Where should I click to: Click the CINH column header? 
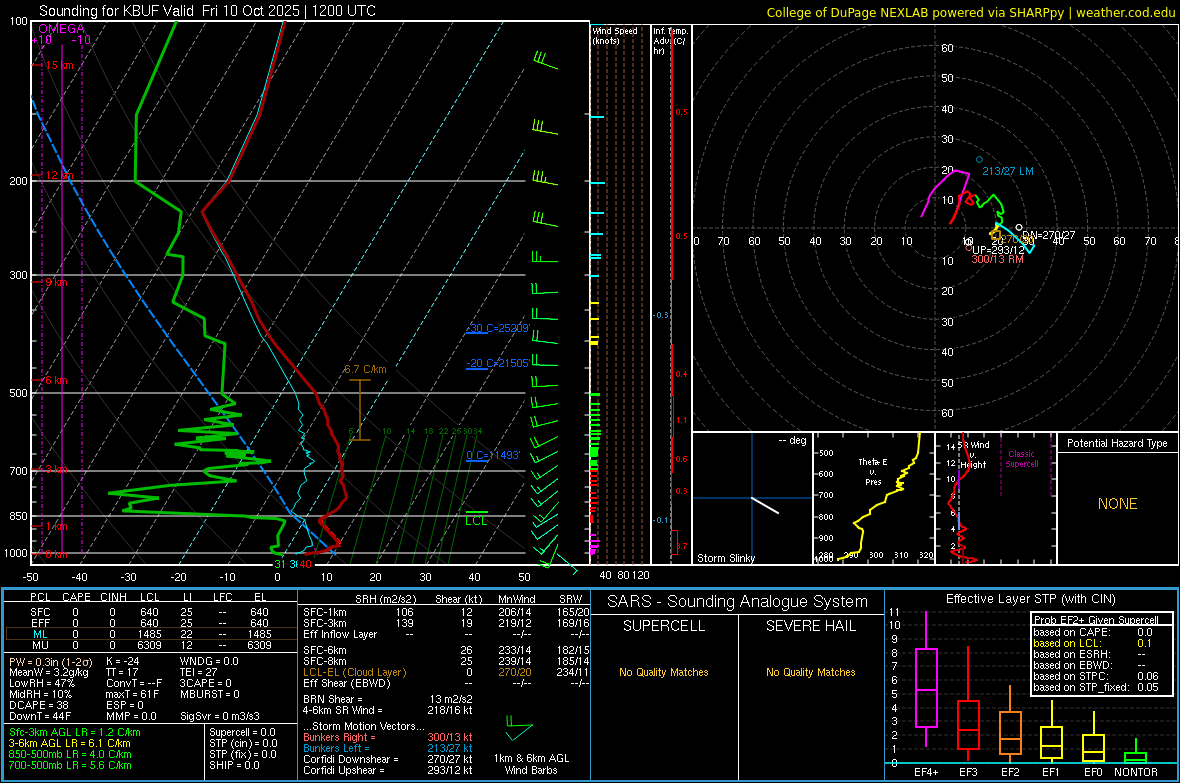[x=114, y=597]
